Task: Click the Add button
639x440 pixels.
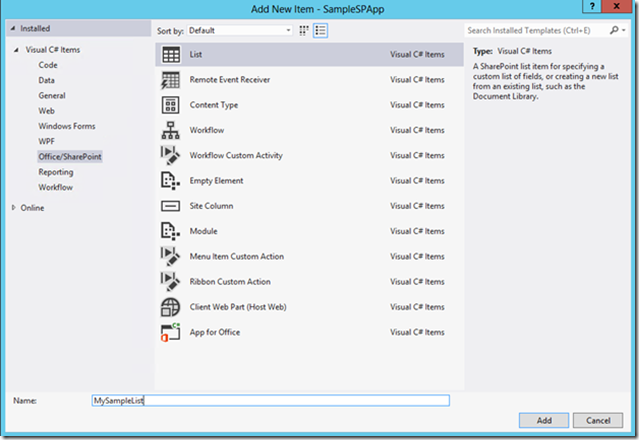Action: tap(544, 420)
